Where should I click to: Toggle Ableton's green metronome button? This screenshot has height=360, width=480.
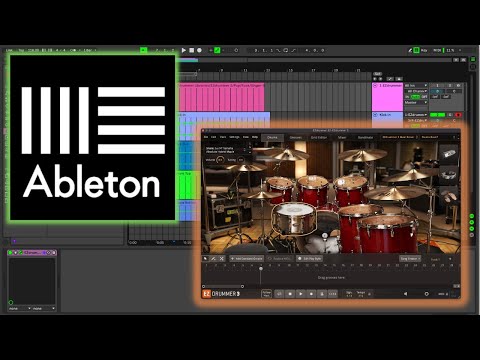pyautogui.click(x=143, y=50)
